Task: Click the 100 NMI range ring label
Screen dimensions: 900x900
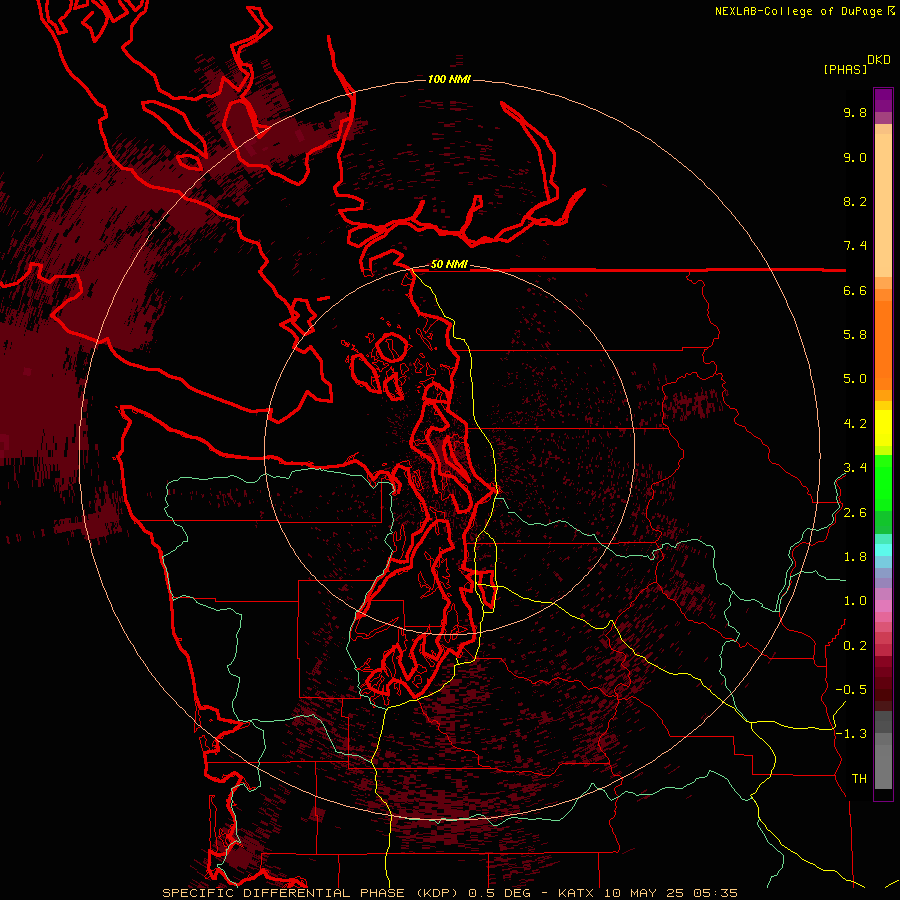Action: point(449,79)
